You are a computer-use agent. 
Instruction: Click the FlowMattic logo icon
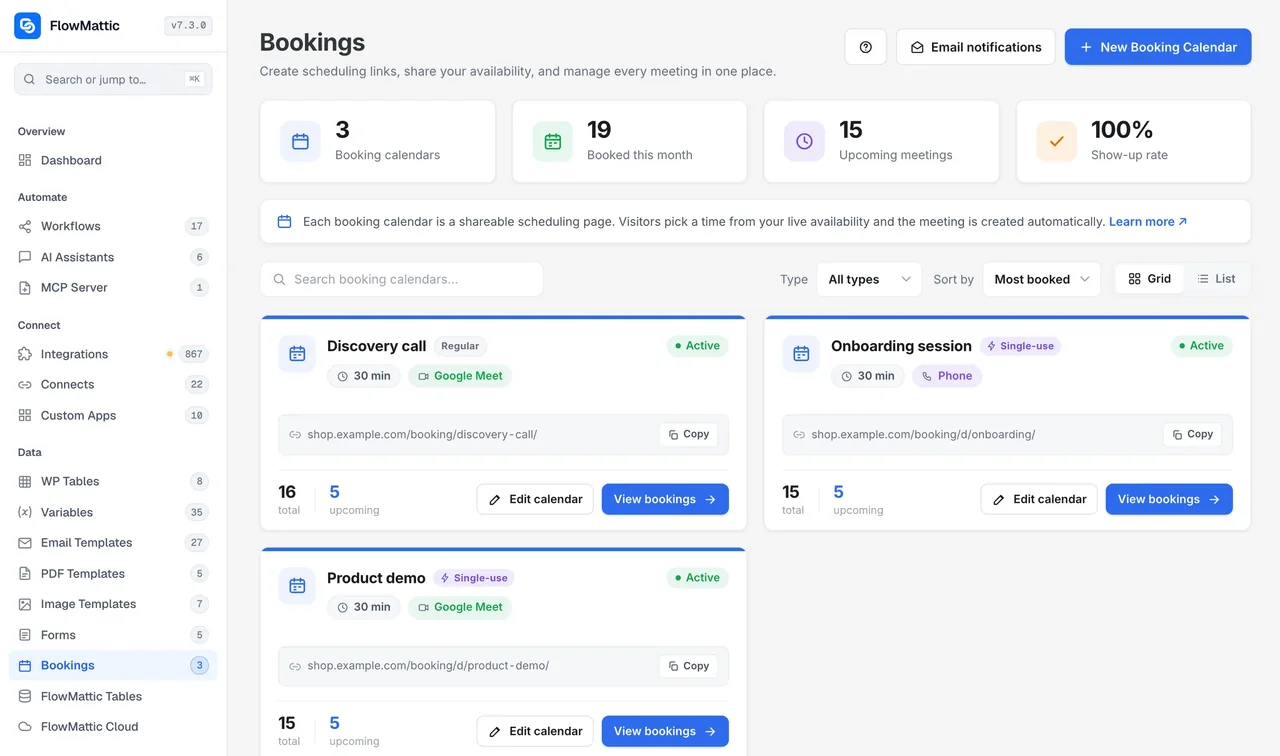[27, 26]
